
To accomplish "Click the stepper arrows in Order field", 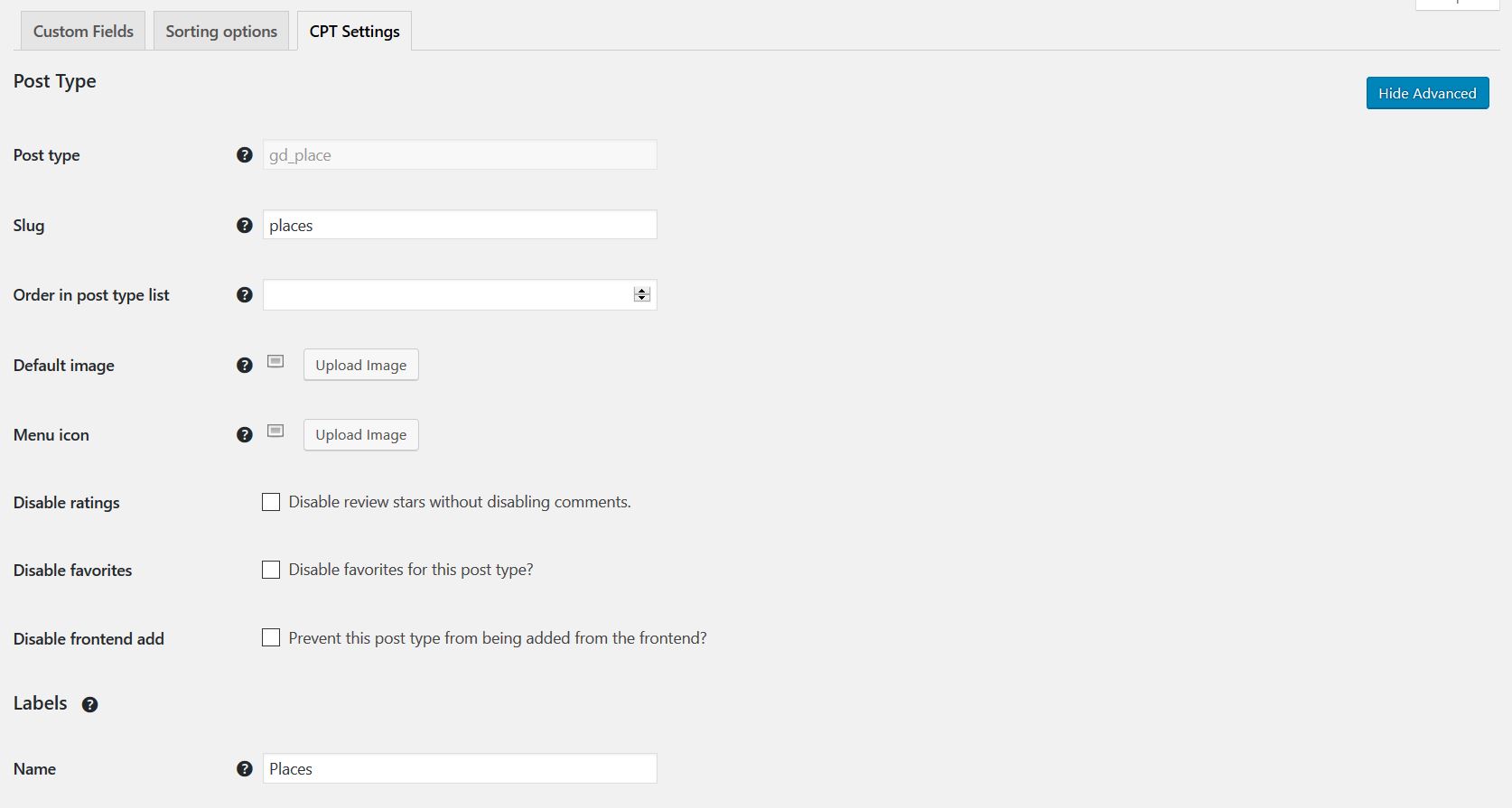I will click(641, 295).
